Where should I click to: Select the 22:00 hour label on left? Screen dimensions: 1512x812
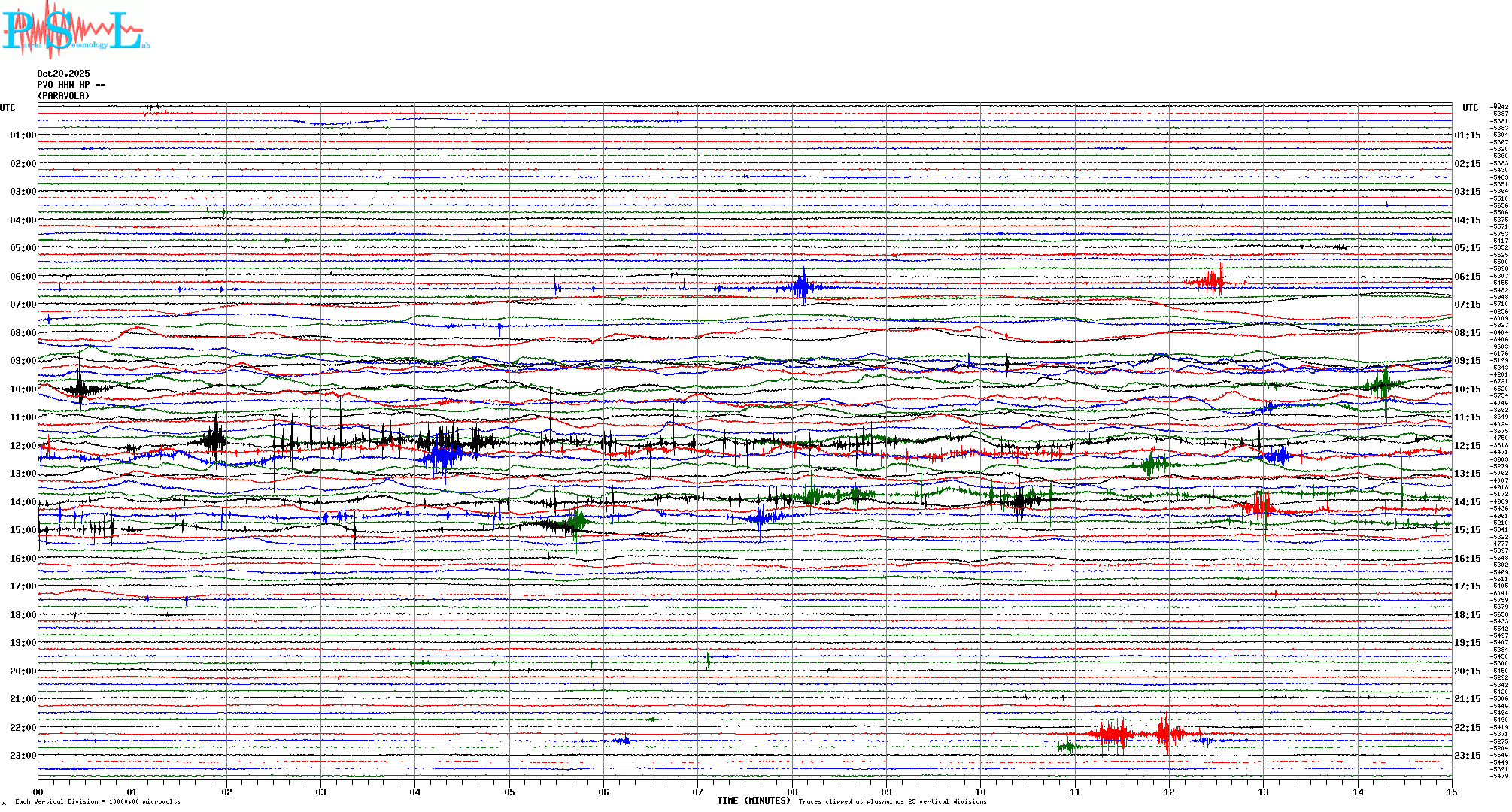coord(23,728)
